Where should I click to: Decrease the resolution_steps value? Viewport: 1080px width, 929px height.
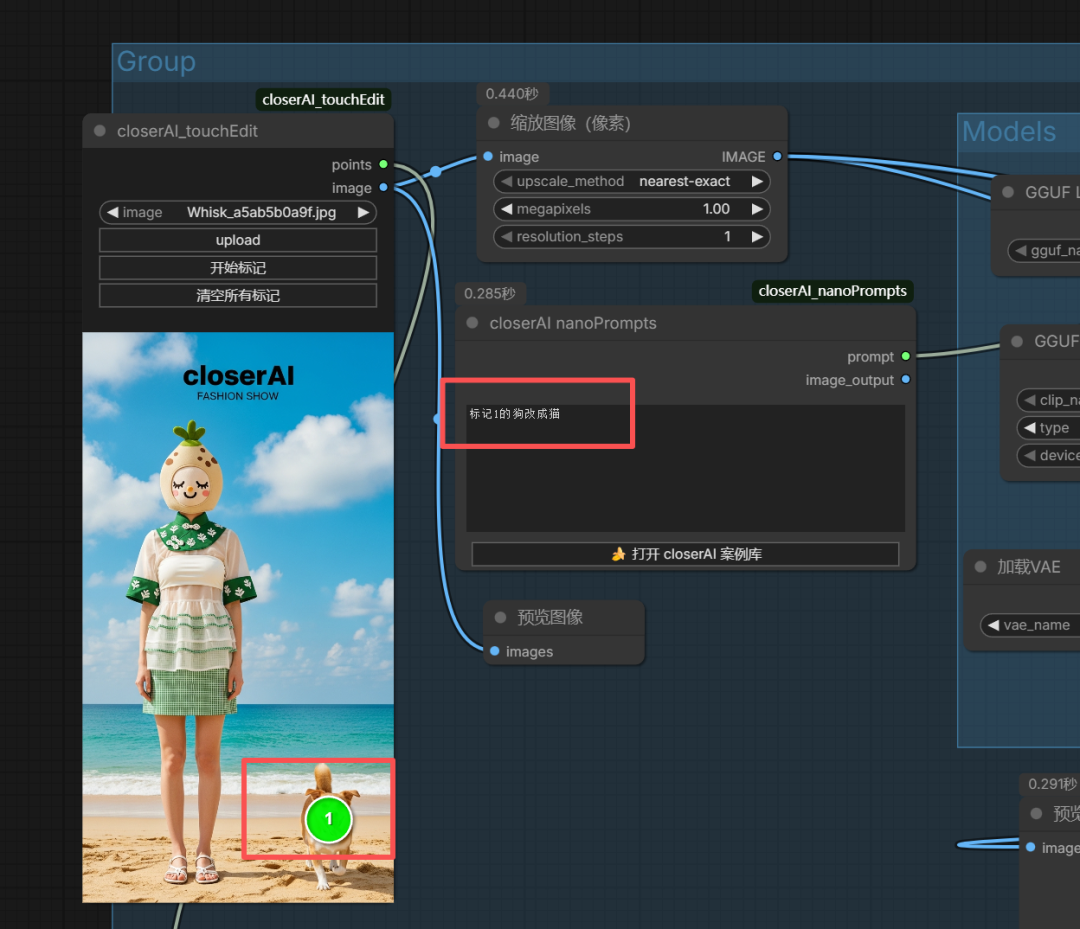tap(507, 236)
